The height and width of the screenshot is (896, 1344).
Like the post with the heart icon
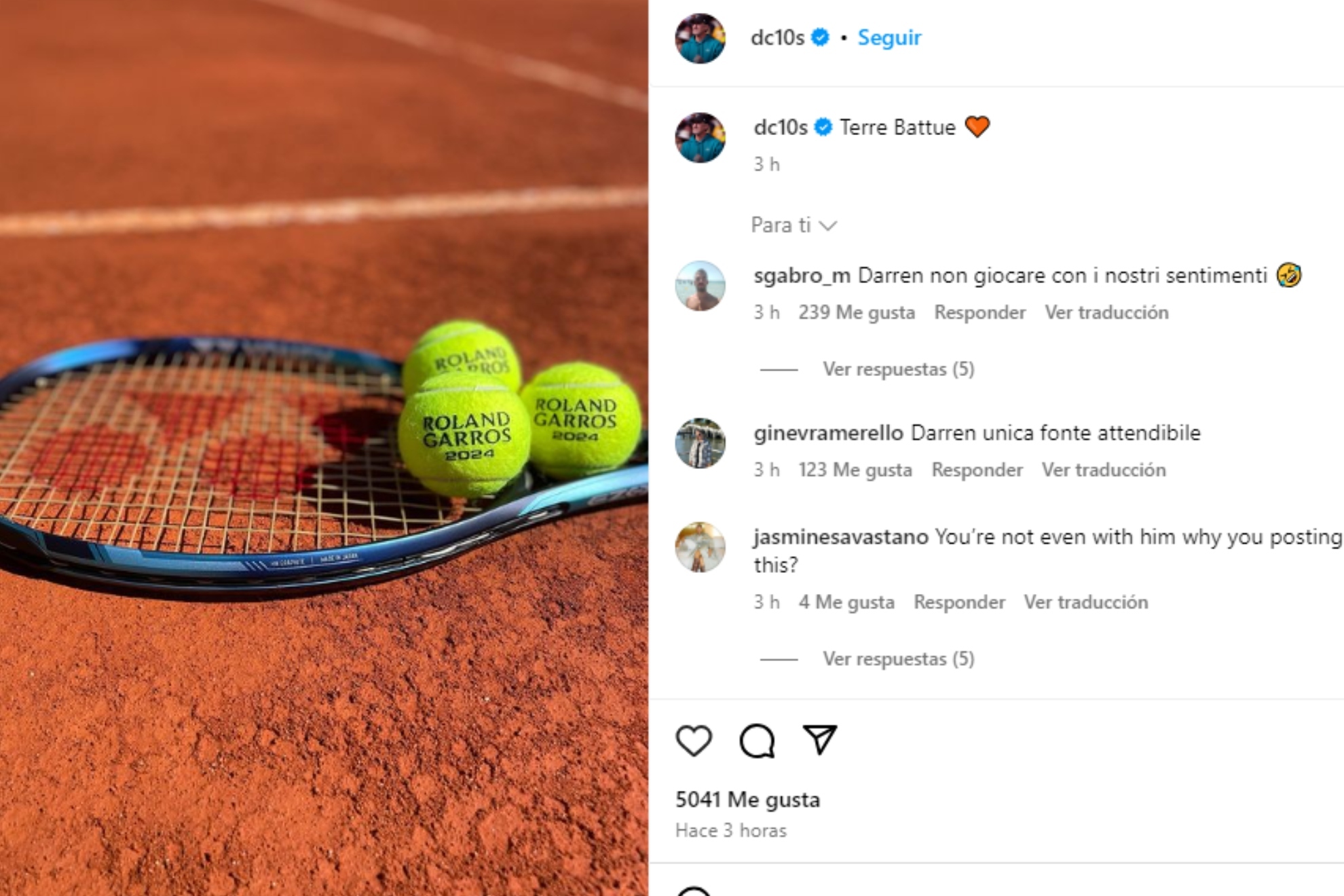(x=694, y=740)
